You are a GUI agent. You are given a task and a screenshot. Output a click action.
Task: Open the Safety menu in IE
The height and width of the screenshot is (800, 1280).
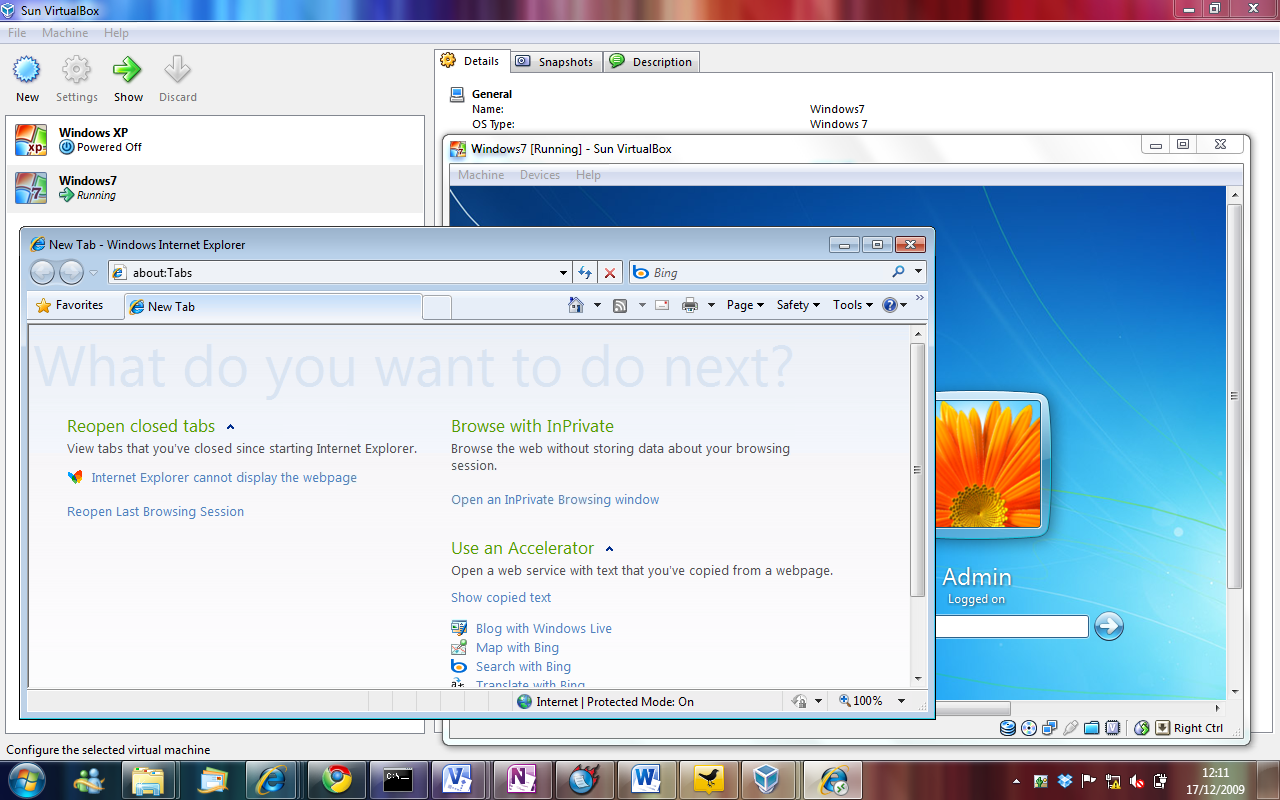pos(798,305)
